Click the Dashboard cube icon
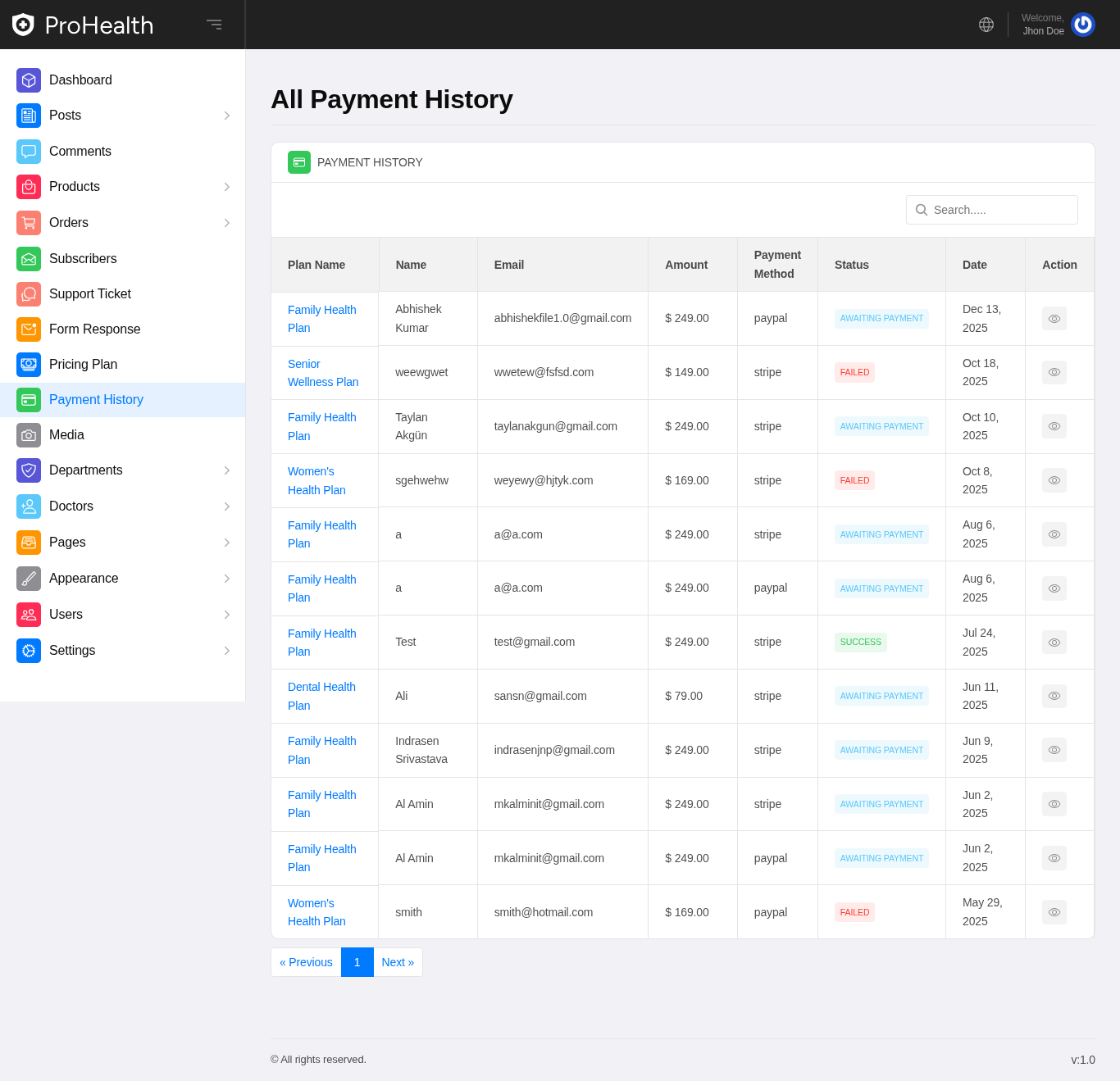The image size is (1120, 1081). coord(29,80)
